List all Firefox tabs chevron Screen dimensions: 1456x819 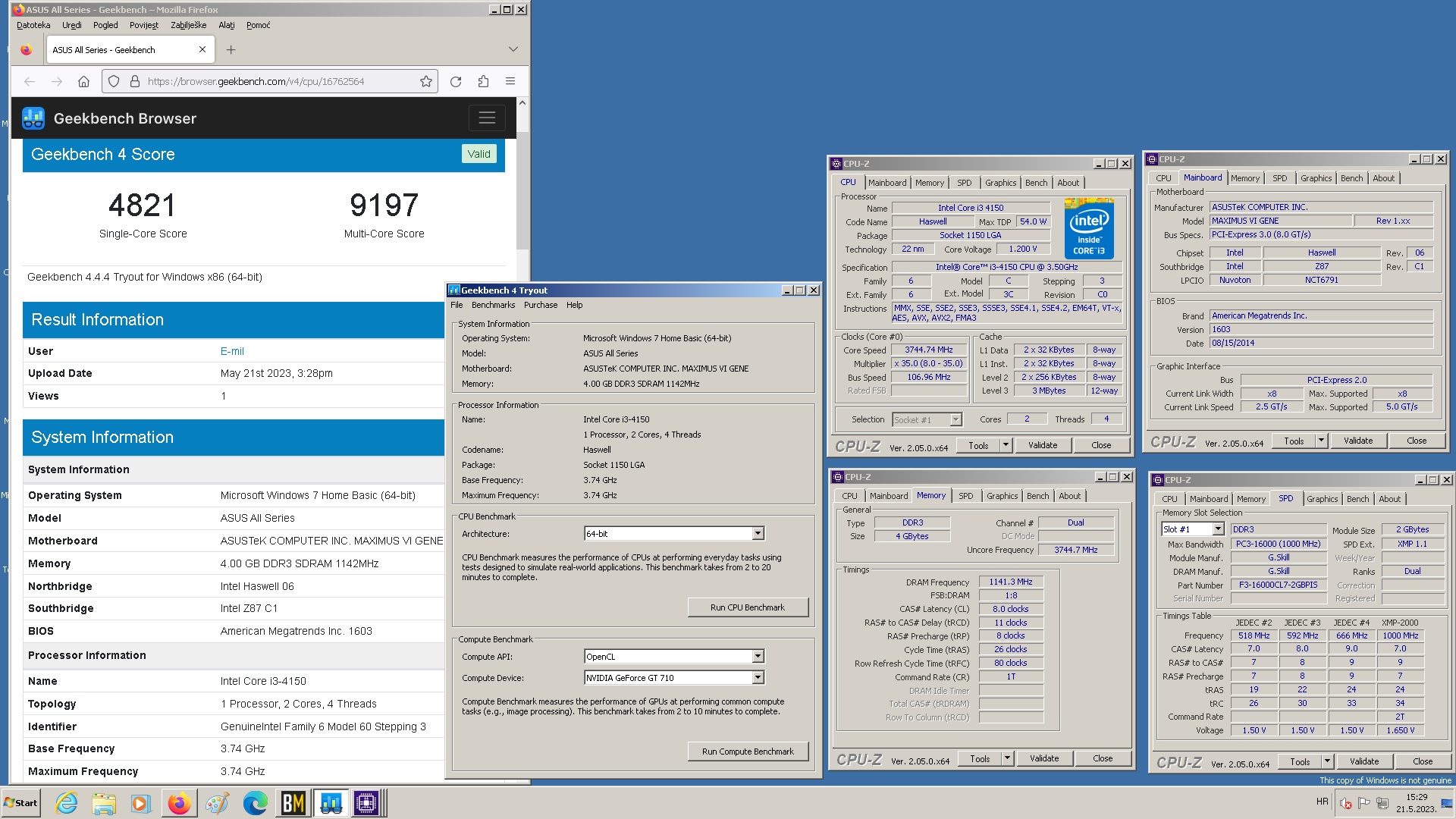(x=513, y=50)
